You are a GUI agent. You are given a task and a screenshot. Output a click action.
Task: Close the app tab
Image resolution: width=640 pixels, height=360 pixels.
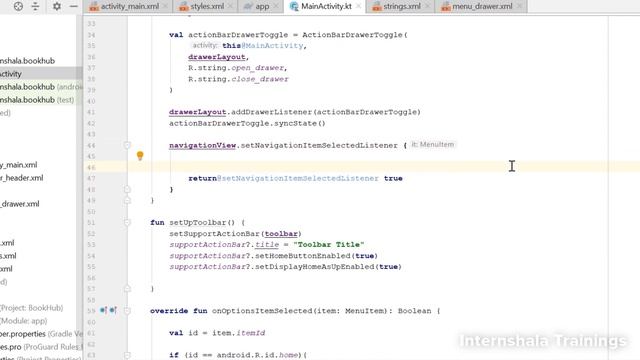276,6
